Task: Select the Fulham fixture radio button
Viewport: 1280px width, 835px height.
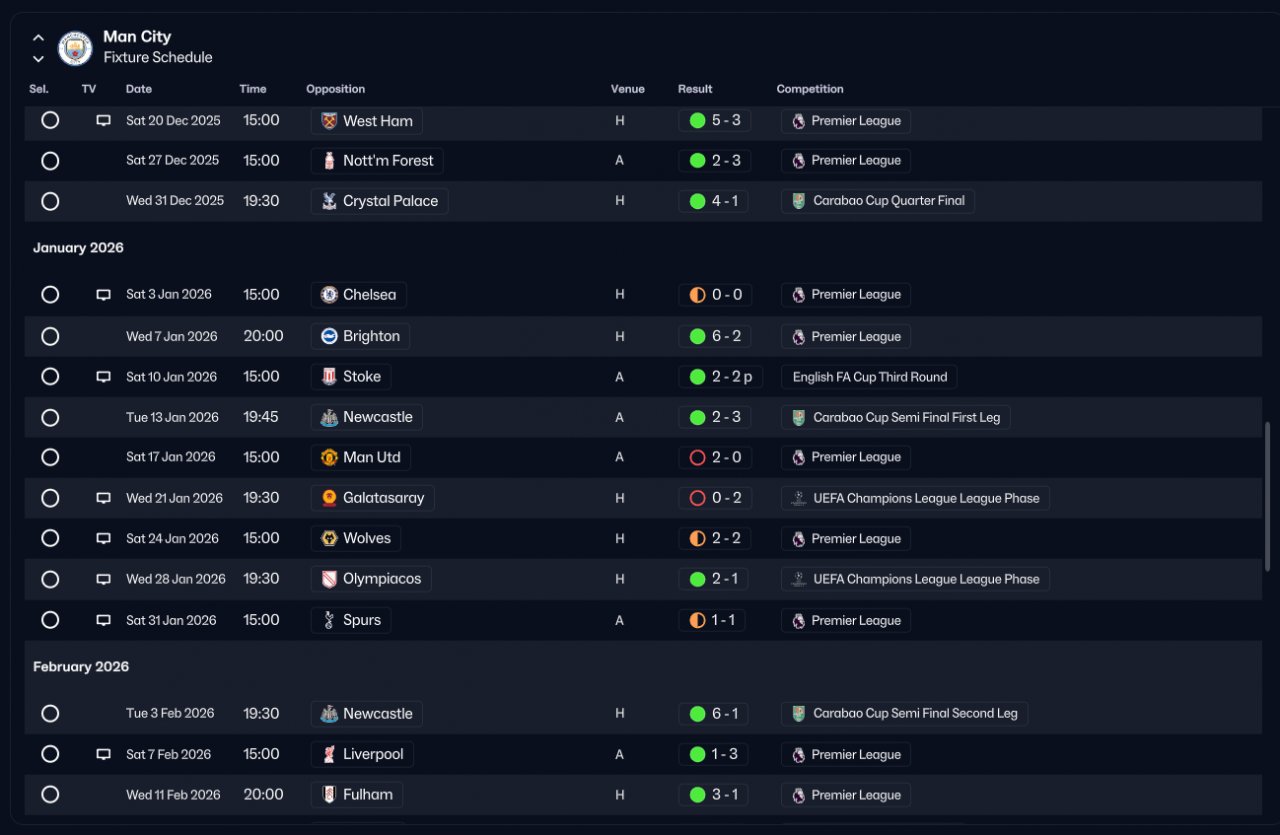Action: tap(50, 795)
